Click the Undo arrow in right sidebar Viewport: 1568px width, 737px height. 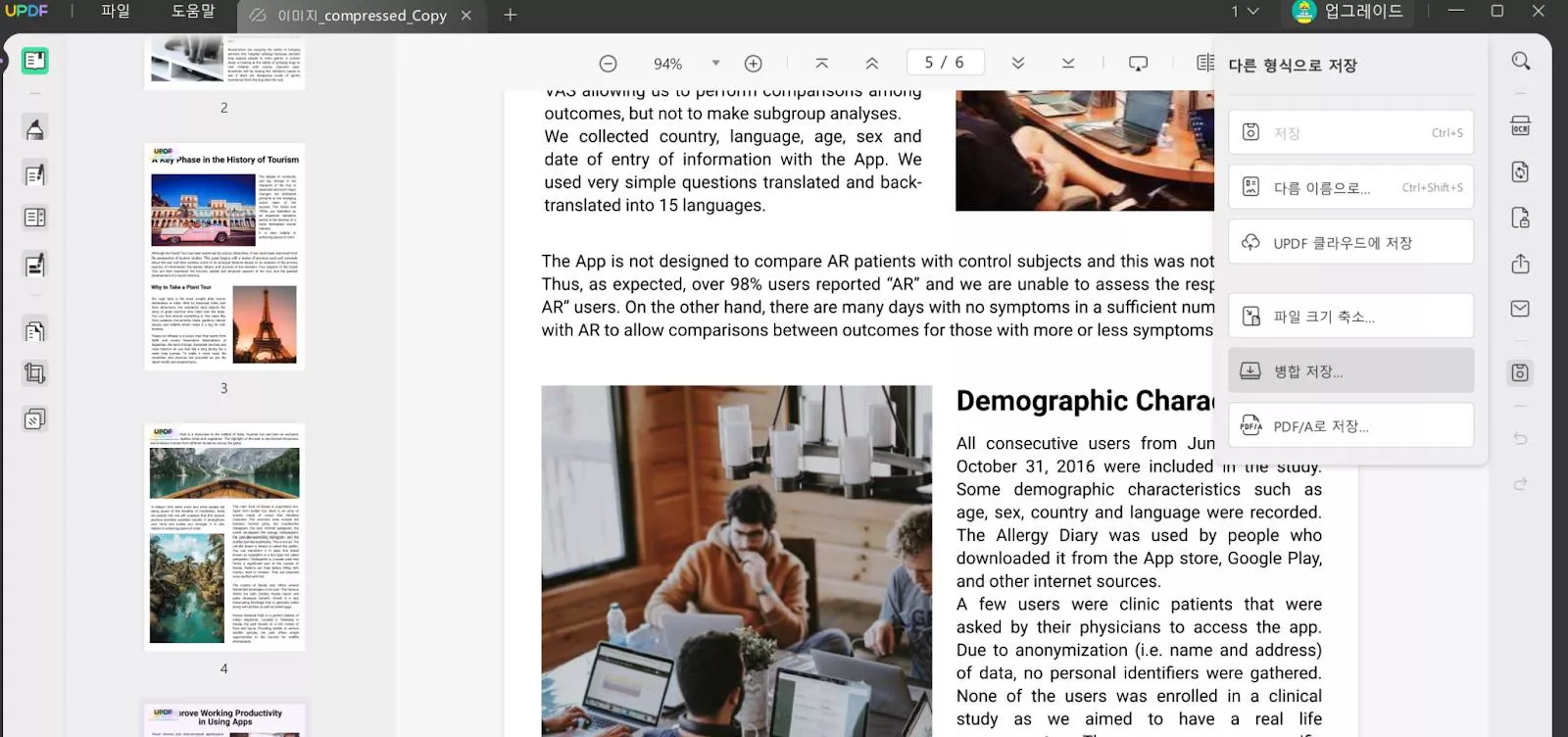[1520, 438]
